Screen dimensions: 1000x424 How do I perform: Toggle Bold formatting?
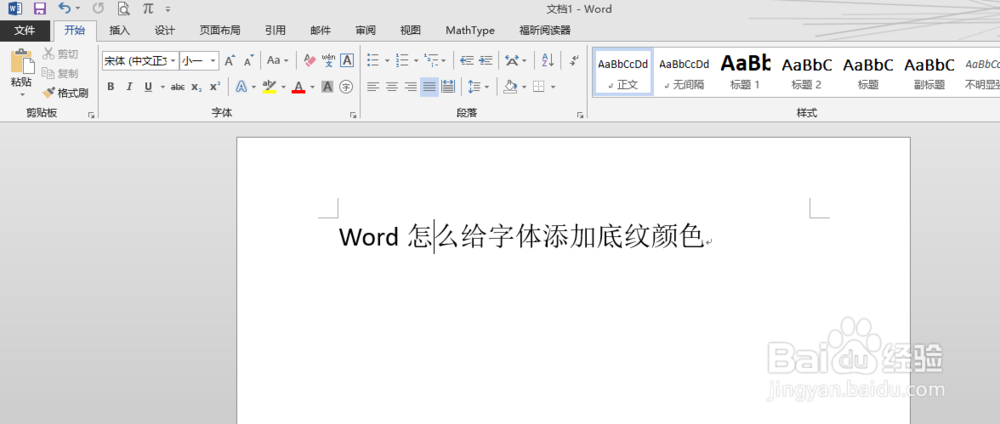pos(111,87)
